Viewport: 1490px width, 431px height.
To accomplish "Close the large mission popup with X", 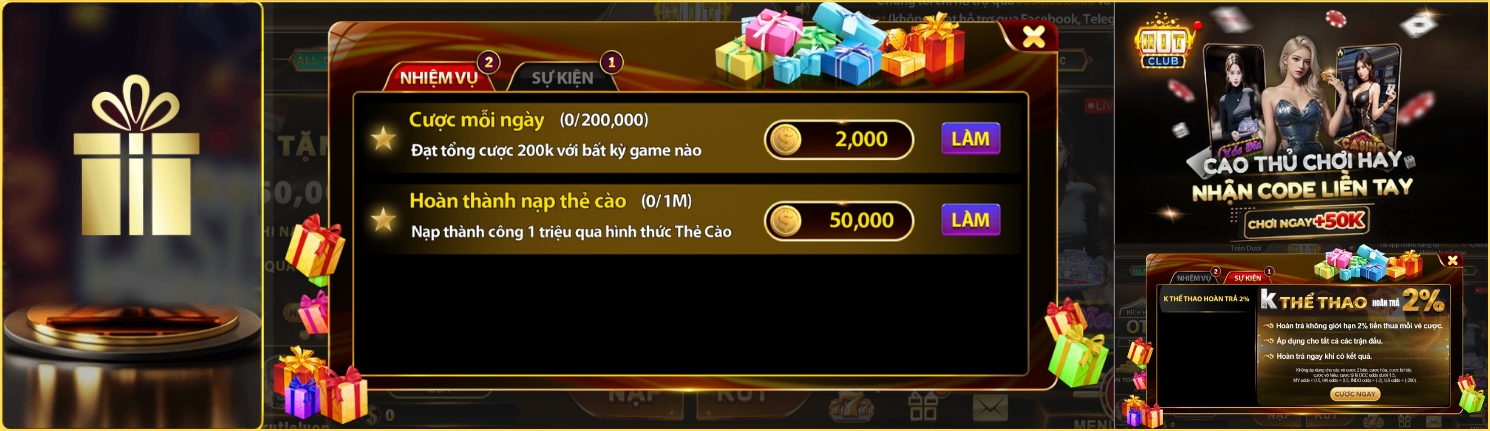I will tap(1034, 38).
